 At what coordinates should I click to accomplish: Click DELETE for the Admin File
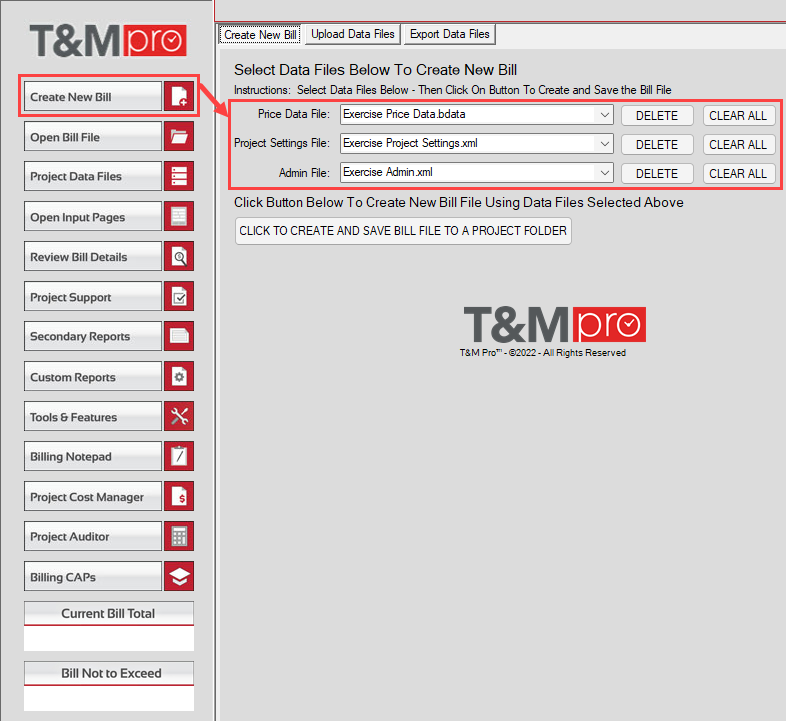(x=657, y=174)
